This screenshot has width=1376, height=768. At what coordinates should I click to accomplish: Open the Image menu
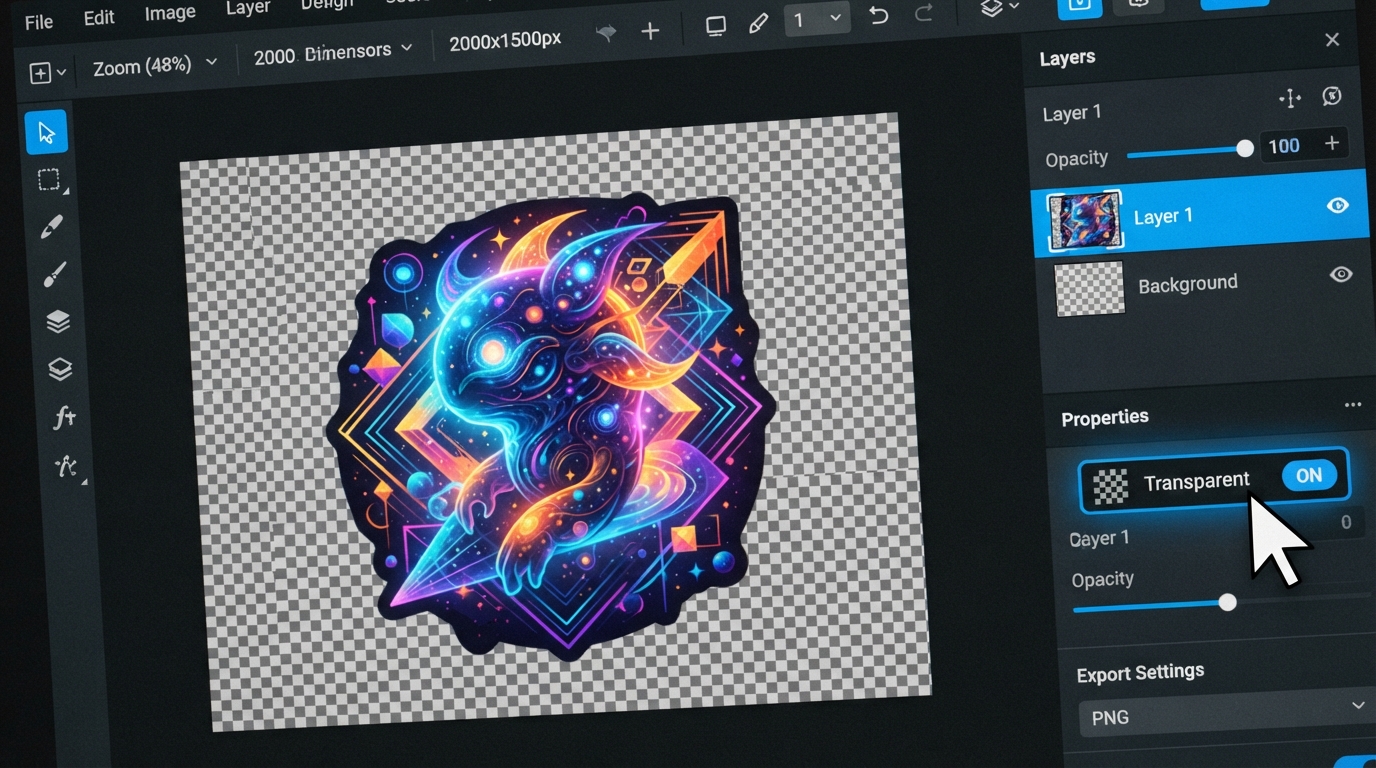tap(170, 13)
